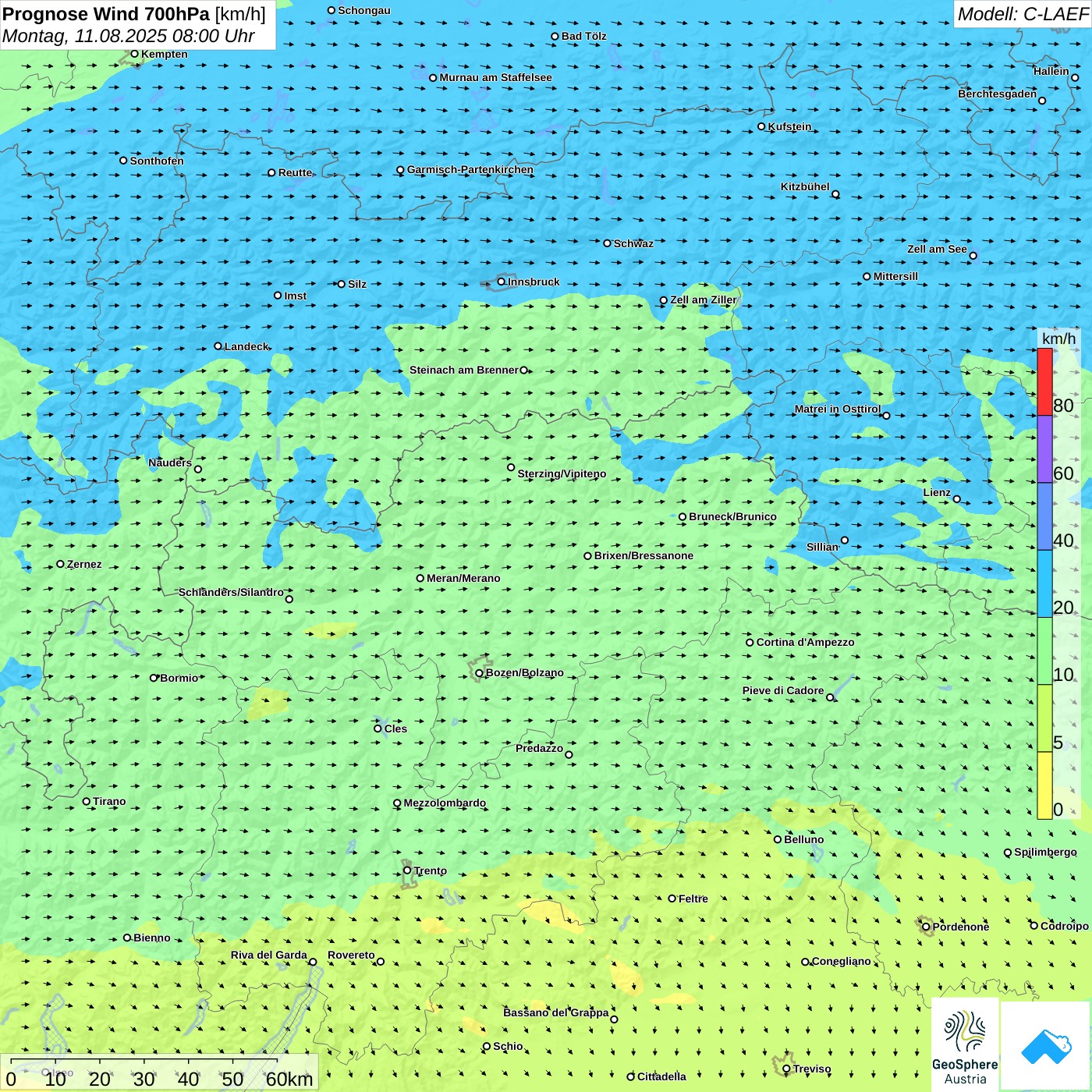Select the red 80 km/h legend color

(x=1044, y=381)
